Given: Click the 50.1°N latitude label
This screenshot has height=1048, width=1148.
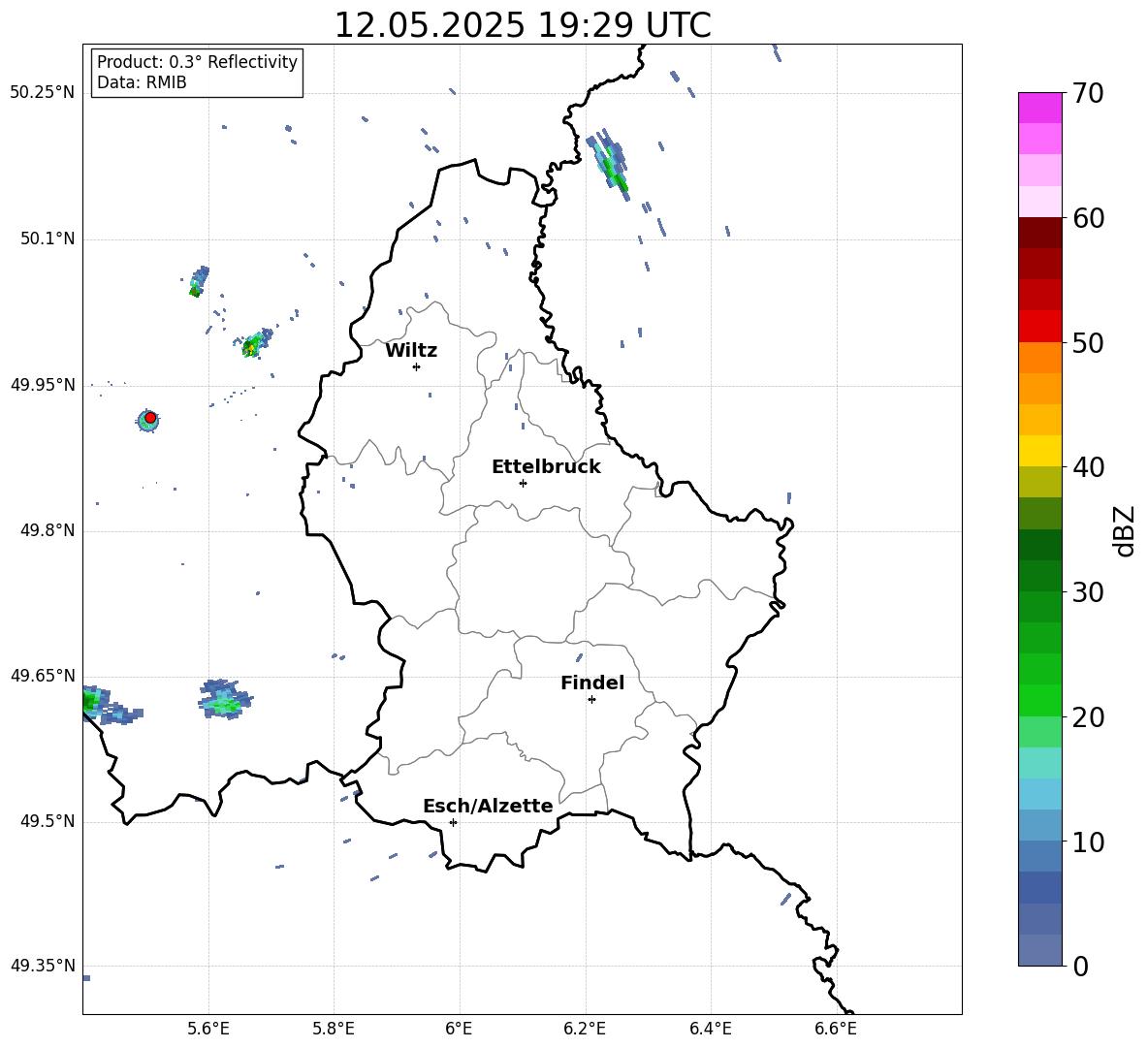Looking at the screenshot, I should pos(48,239).
